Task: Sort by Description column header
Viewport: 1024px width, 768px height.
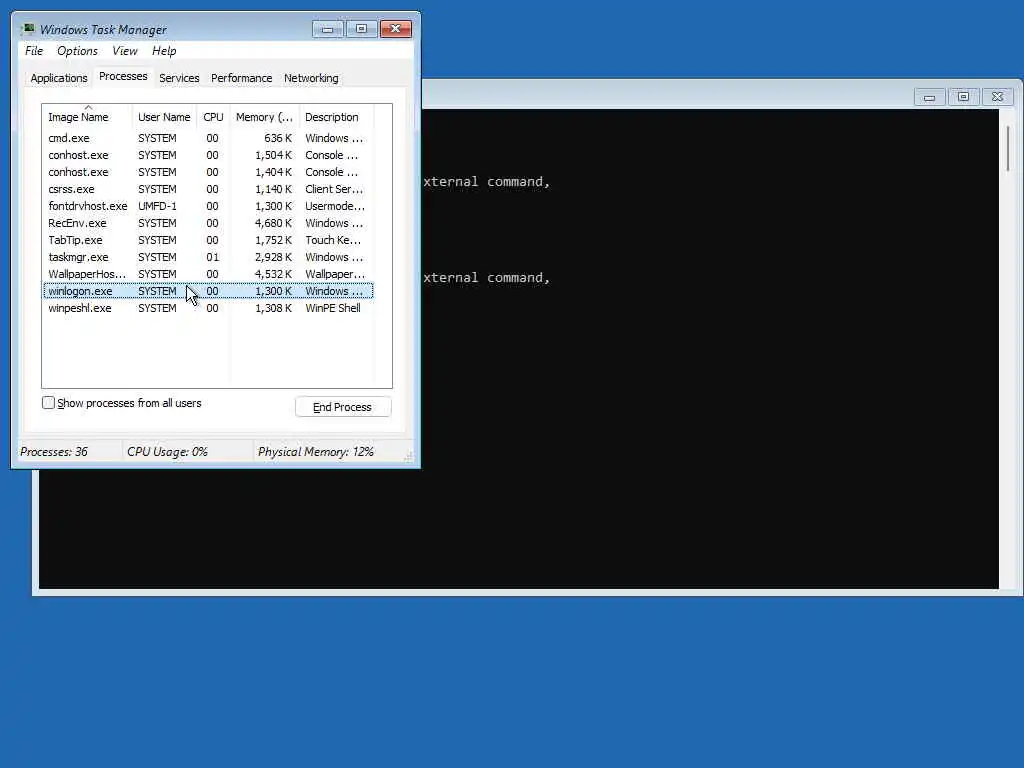Action: pyautogui.click(x=336, y=117)
